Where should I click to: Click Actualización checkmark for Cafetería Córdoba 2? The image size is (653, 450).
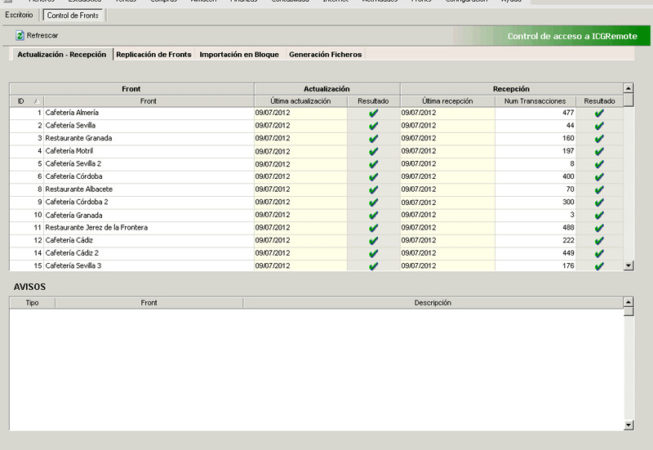click(x=374, y=202)
